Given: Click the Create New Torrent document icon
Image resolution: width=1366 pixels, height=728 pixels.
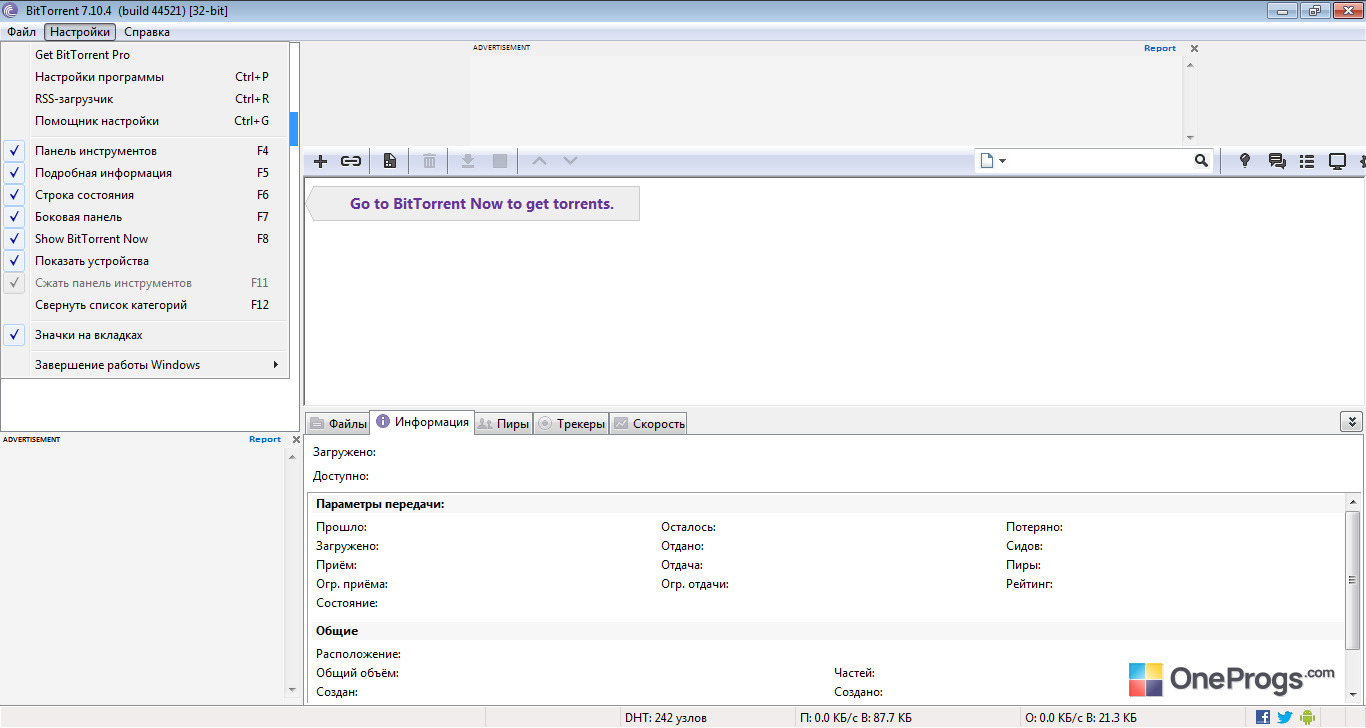Looking at the screenshot, I should pos(390,161).
